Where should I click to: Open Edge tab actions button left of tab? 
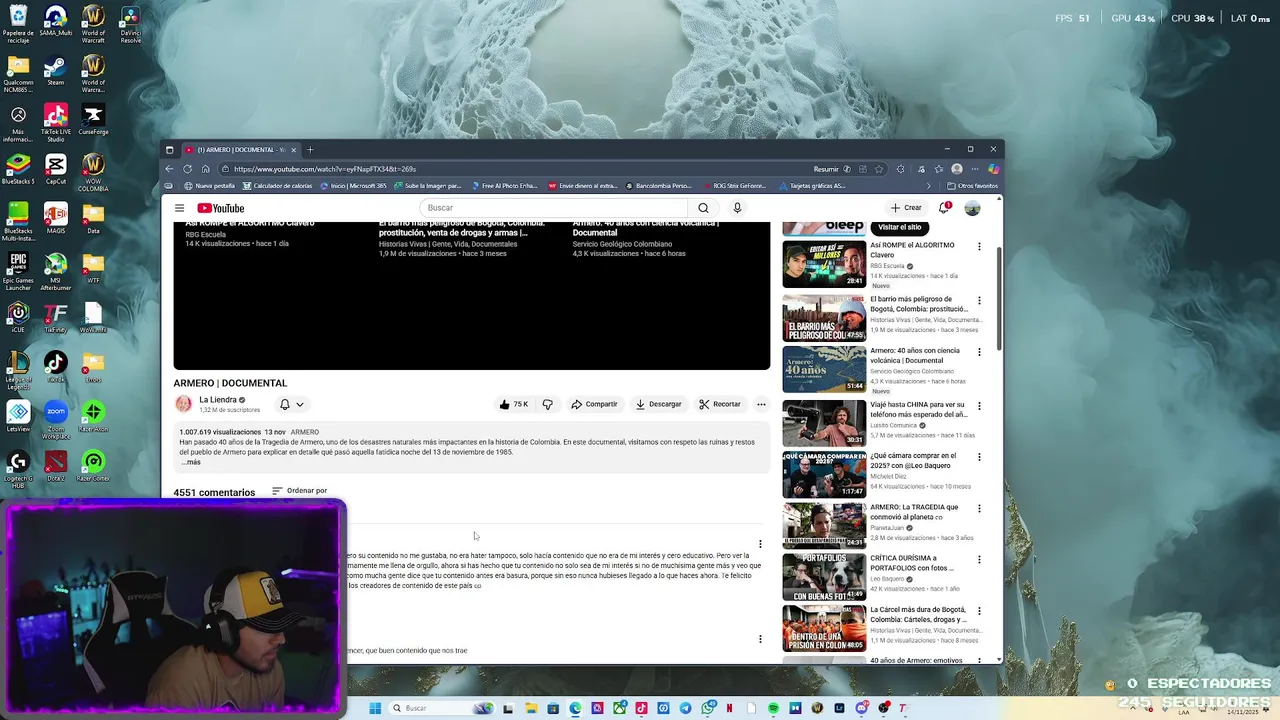pyautogui.click(x=169, y=150)
